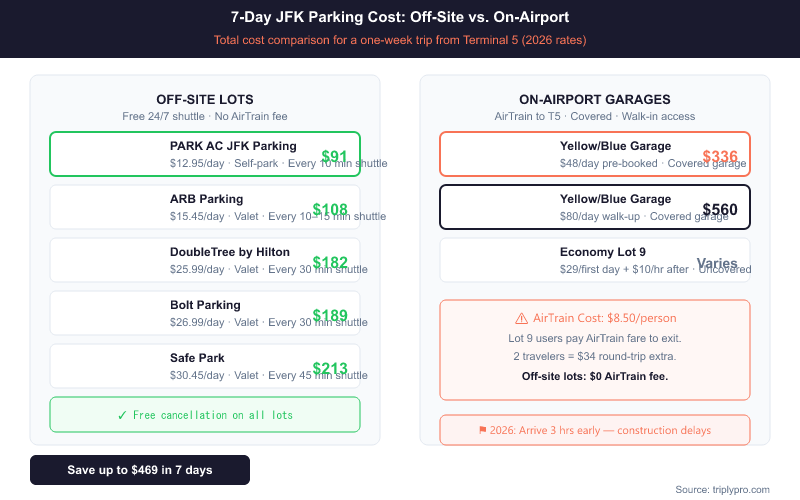800x500 pixels.
Task: Click the ON-AIRPORT GARAGES heading
Action: click(595, 99)
